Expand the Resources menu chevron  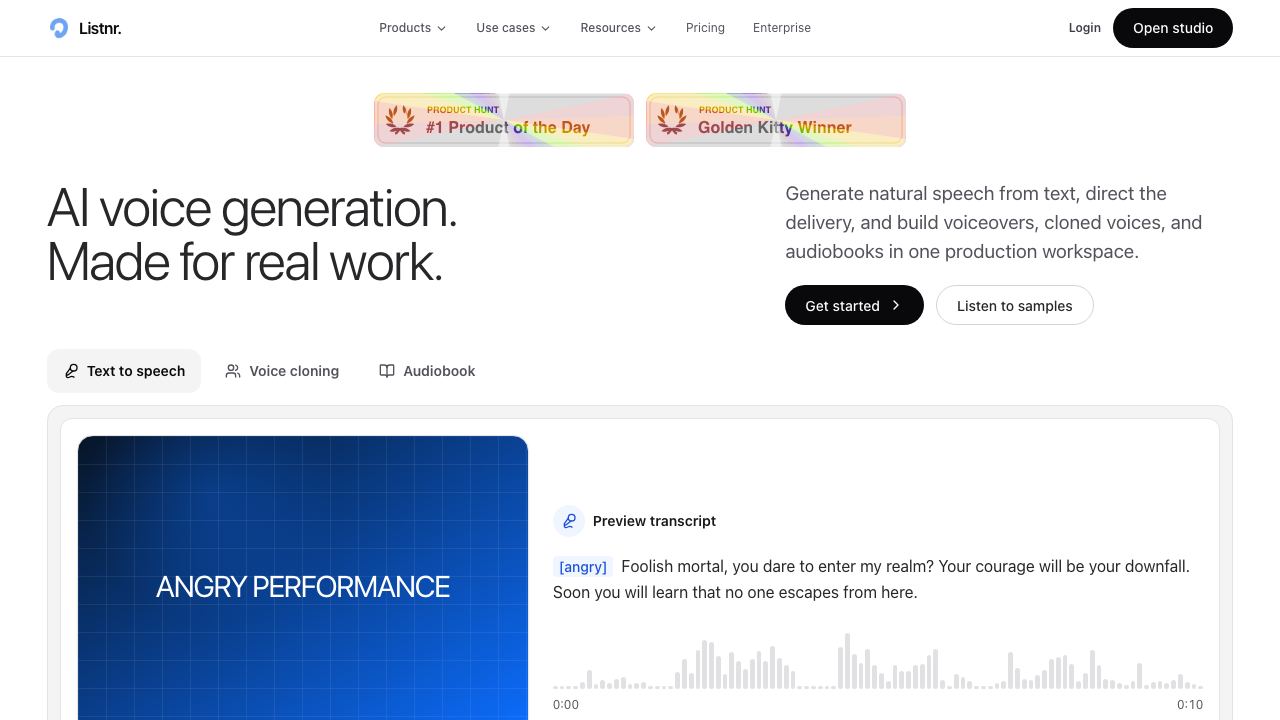point(652,28)
